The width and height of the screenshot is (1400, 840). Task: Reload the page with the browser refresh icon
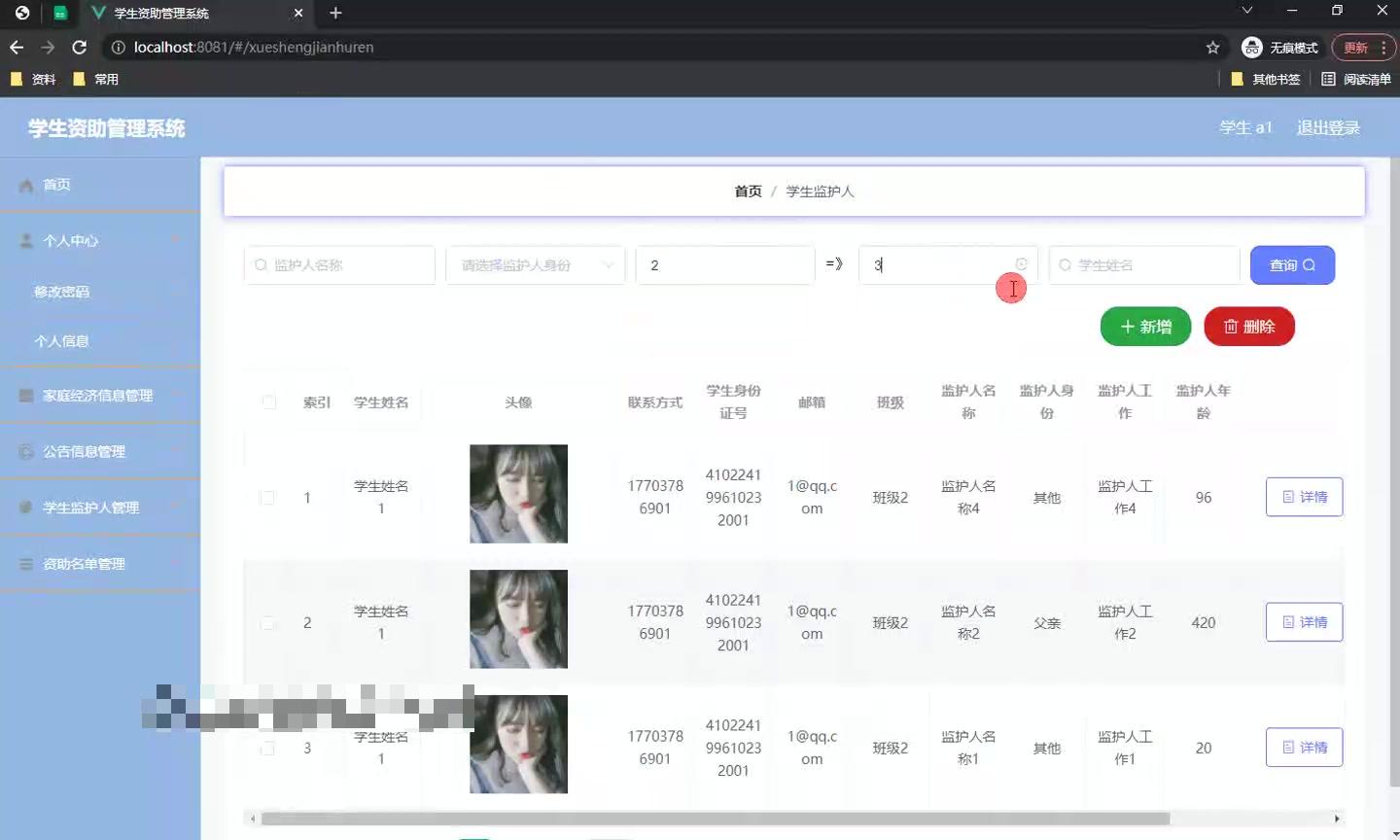pos(80,47)
